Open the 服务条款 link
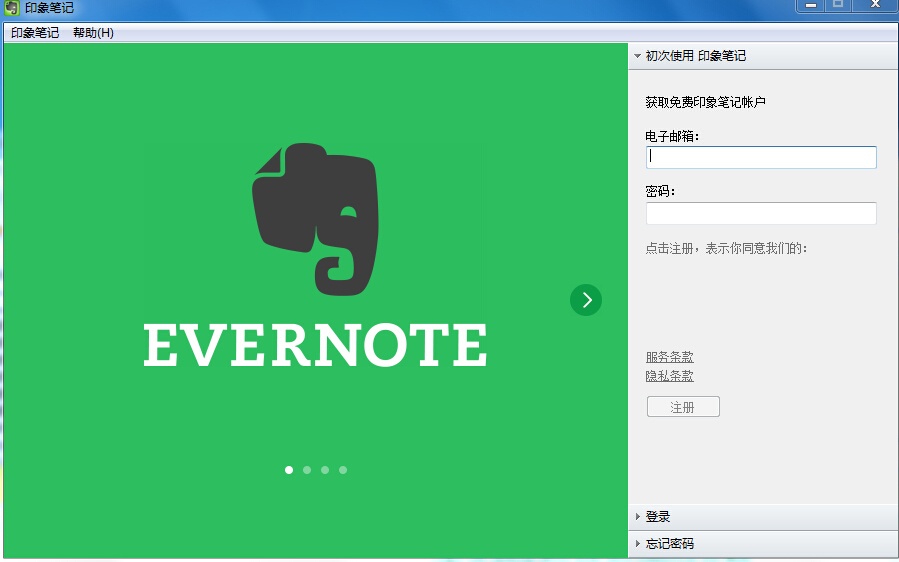Image resolution: width=899 pixels, height=562 pixels. 669,357
